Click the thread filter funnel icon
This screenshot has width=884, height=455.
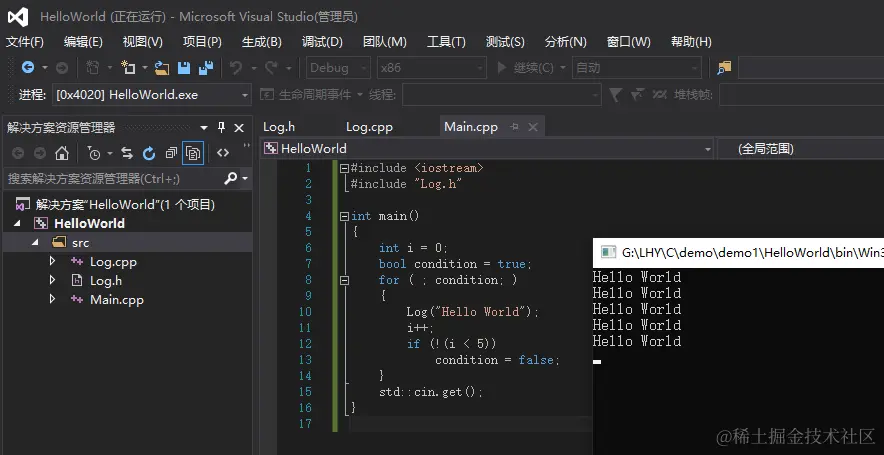click(615, 95)
